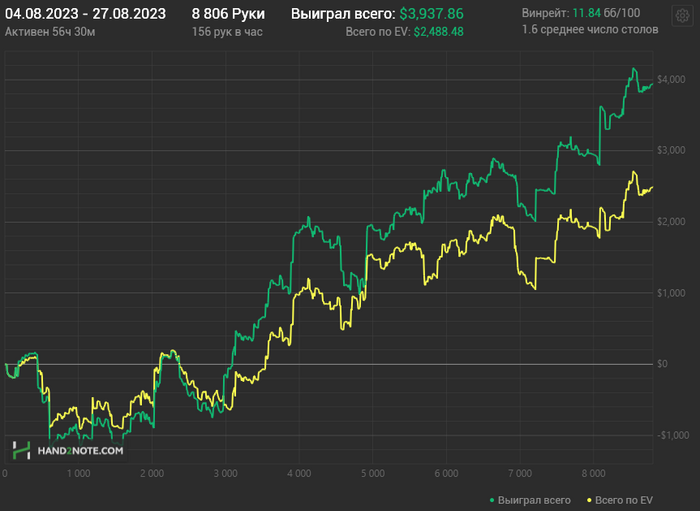Screen dimensions: 700x511
Task: Click the 8 000 x-axis label
Action: coord(593,474)
